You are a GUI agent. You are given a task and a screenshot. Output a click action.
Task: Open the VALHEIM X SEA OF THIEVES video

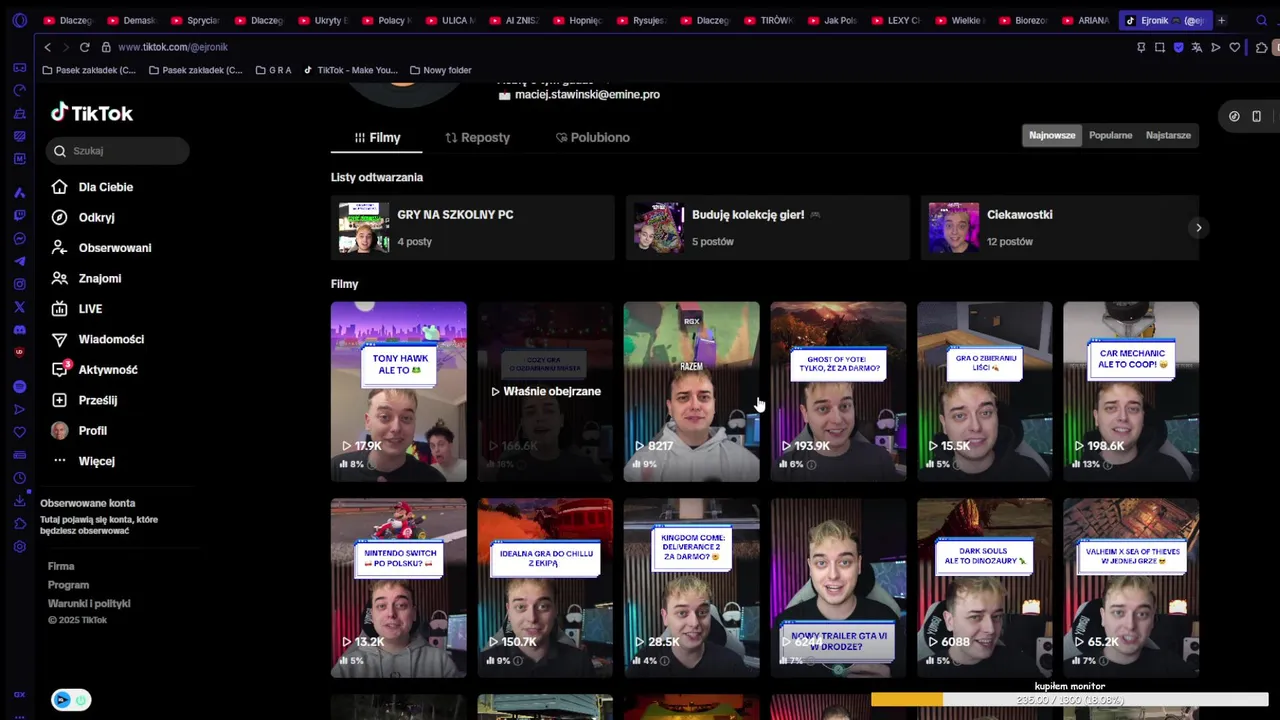click(1131, 588)
